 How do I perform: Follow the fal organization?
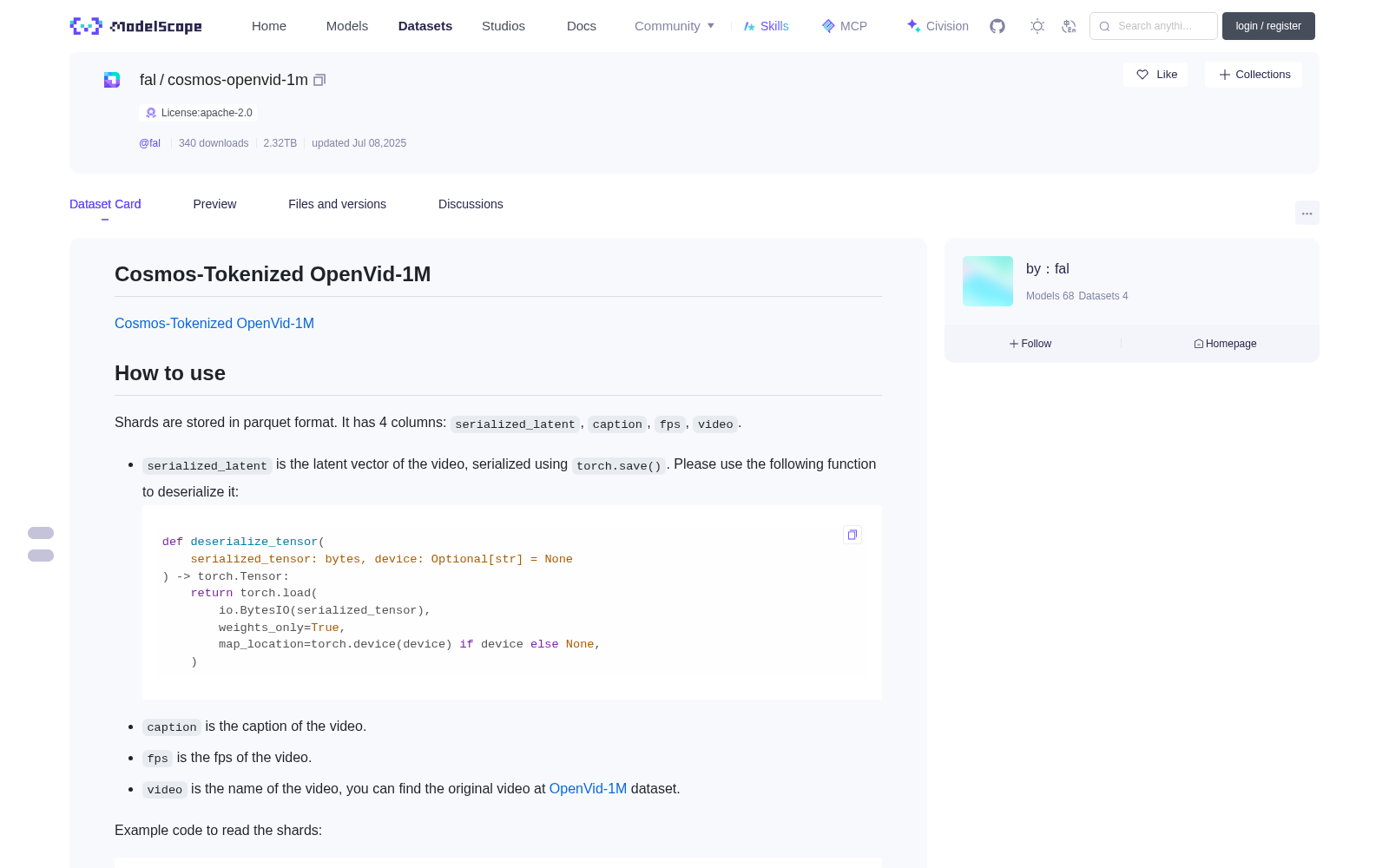point(1030,344)
